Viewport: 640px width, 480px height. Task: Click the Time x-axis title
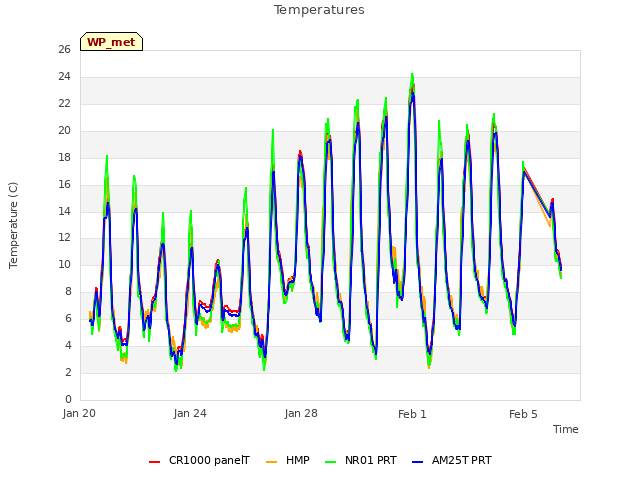tap(566, 429)
